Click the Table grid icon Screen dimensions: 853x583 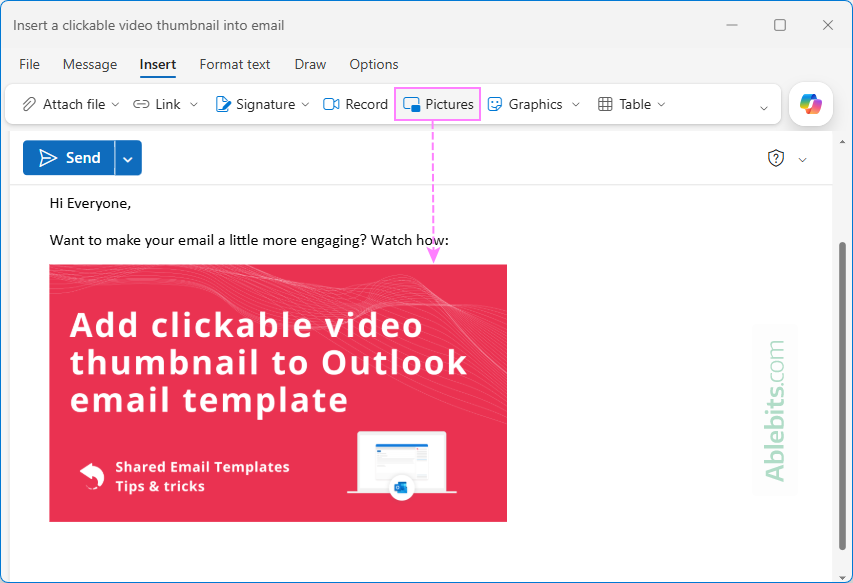[605, 104]
